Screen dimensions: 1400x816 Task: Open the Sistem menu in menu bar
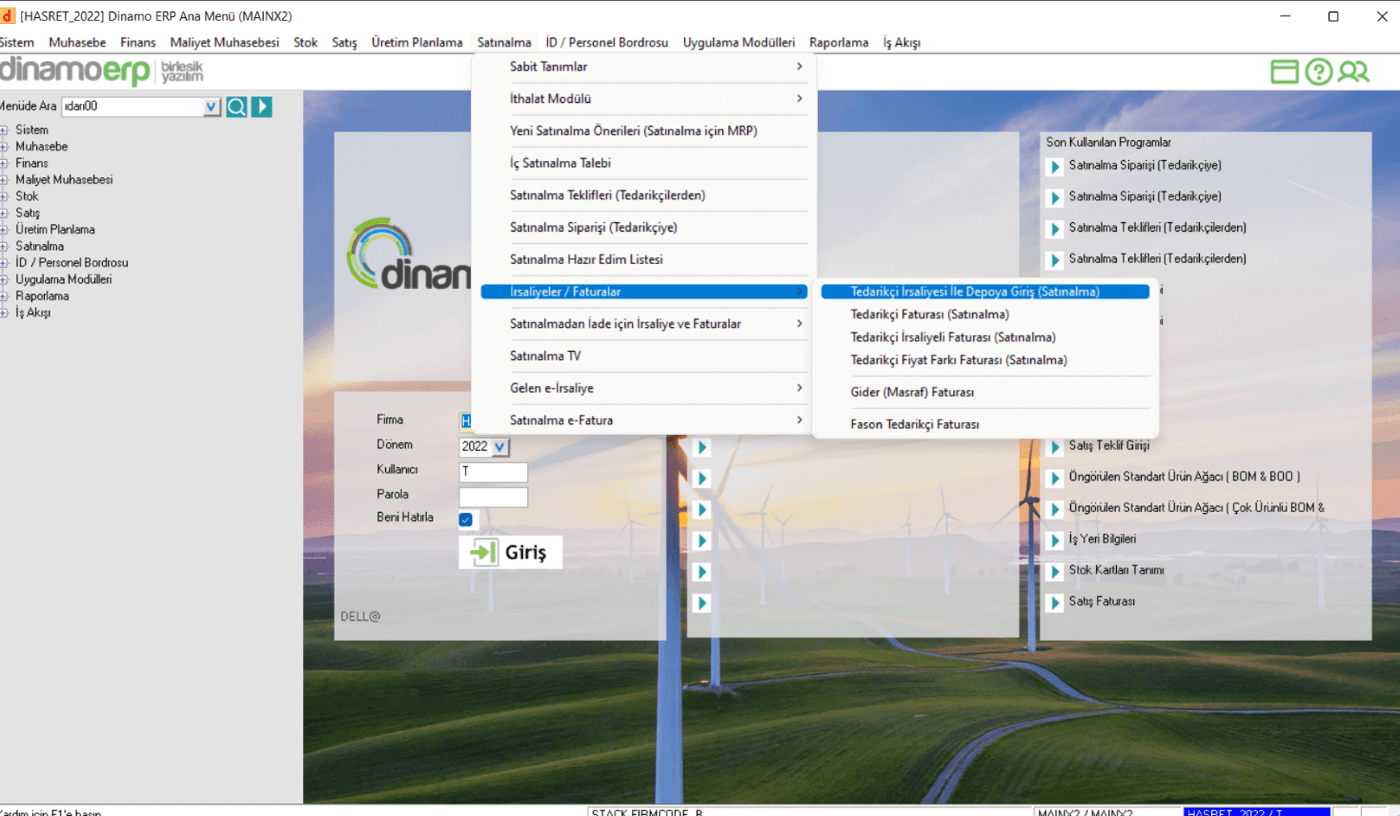coord(17,43)
